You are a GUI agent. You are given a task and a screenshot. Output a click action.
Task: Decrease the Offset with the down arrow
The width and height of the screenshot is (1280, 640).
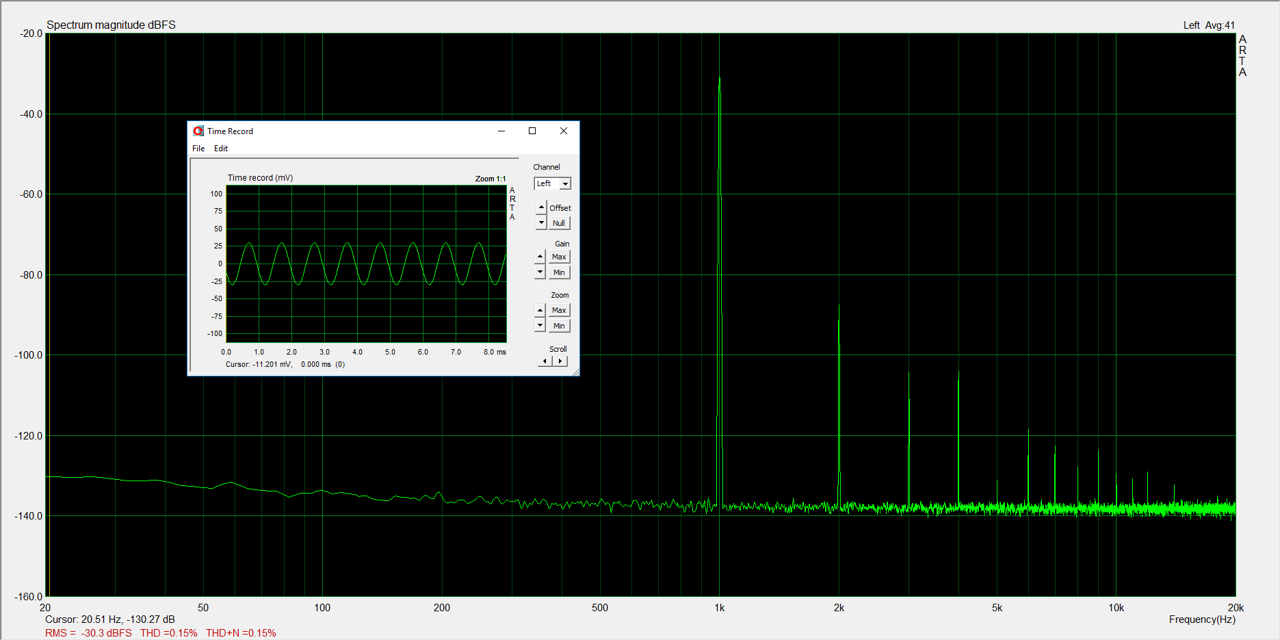click(541, 223)
